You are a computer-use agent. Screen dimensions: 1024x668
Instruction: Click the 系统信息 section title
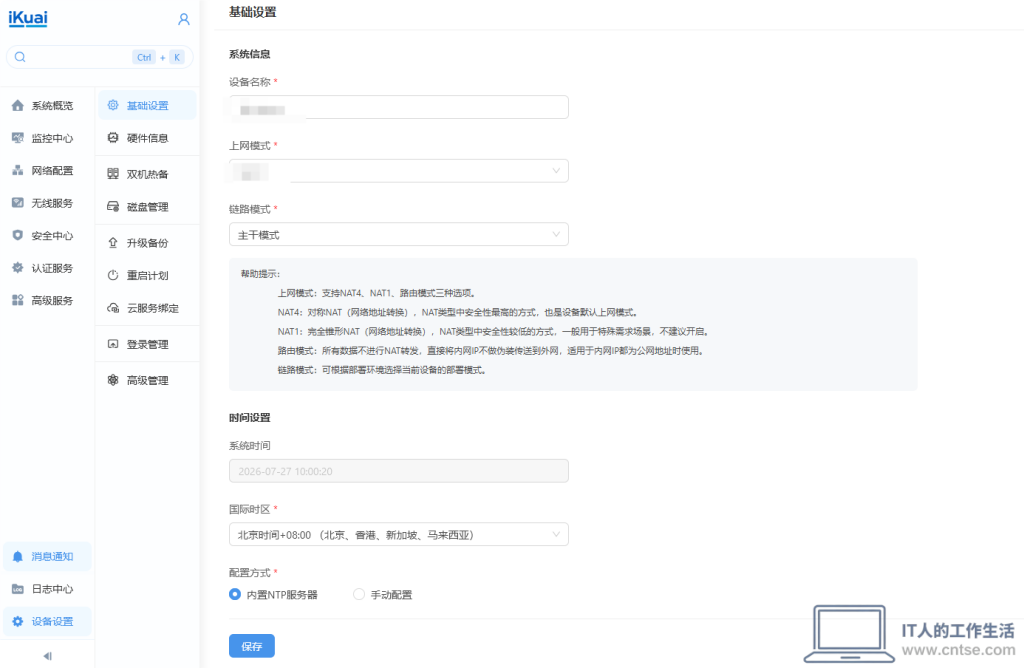[x=249, y=54]
